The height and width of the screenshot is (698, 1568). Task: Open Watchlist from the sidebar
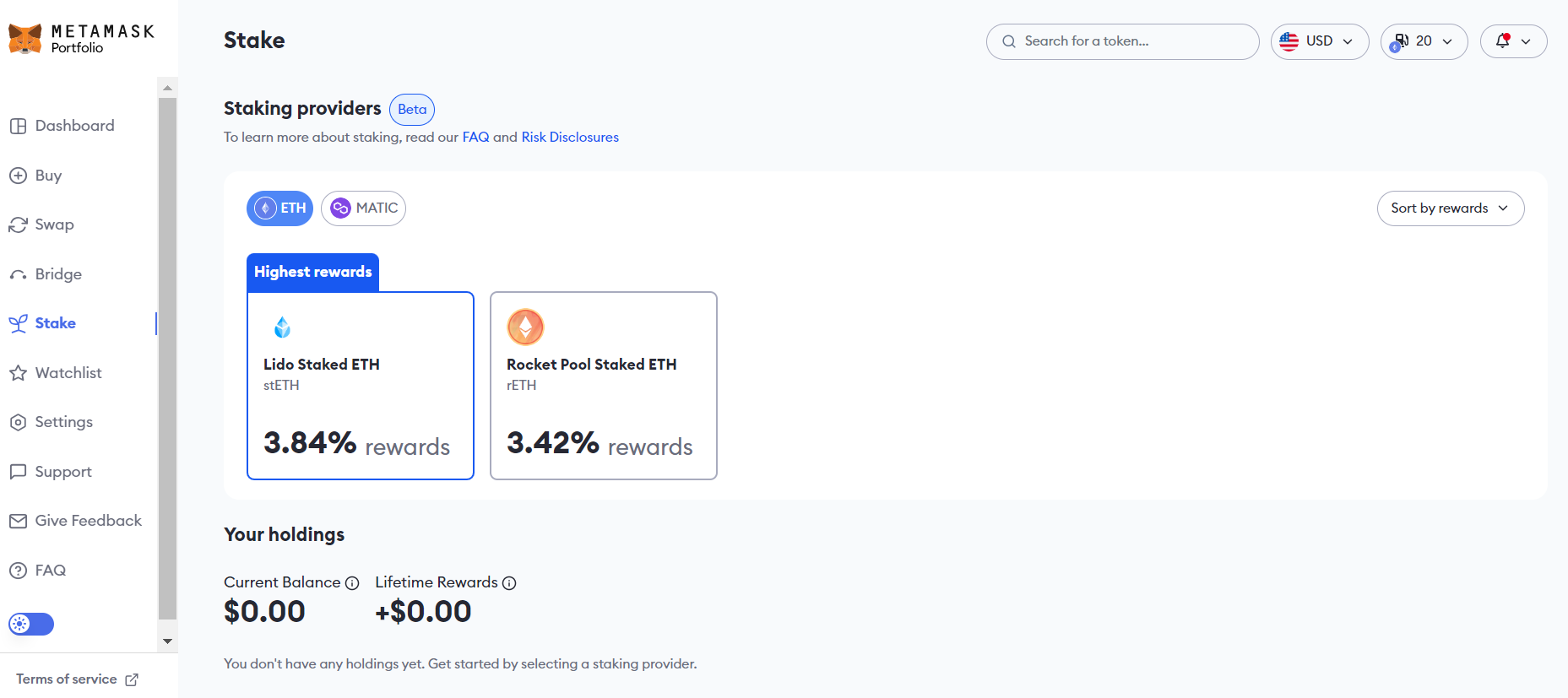(68, 373)
